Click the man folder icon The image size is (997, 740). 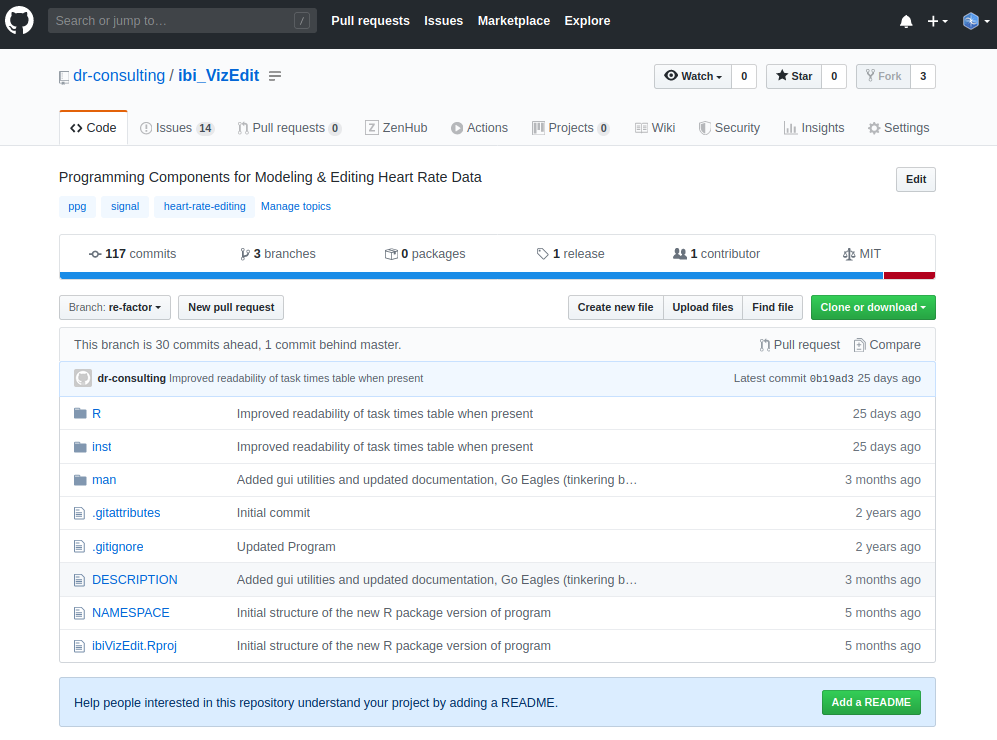(x=80, y=480)
